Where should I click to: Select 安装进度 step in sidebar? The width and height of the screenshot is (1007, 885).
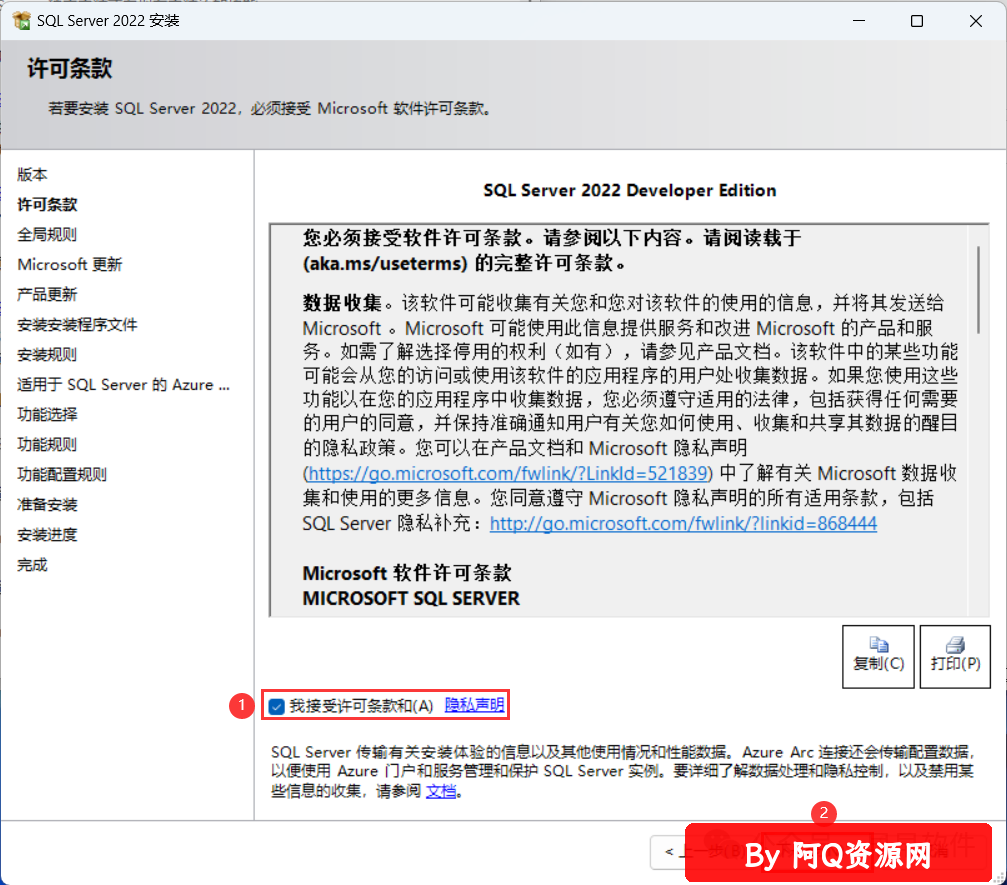pos(47,535)
